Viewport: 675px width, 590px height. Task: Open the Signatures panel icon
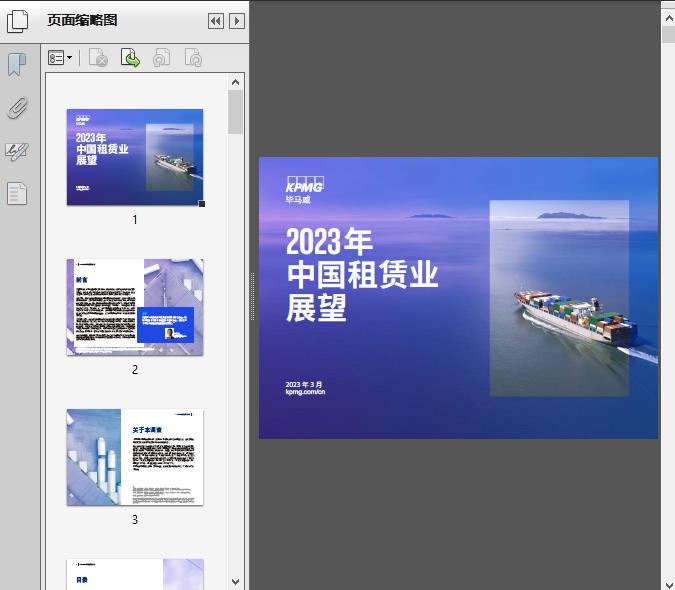pos(17,151)
